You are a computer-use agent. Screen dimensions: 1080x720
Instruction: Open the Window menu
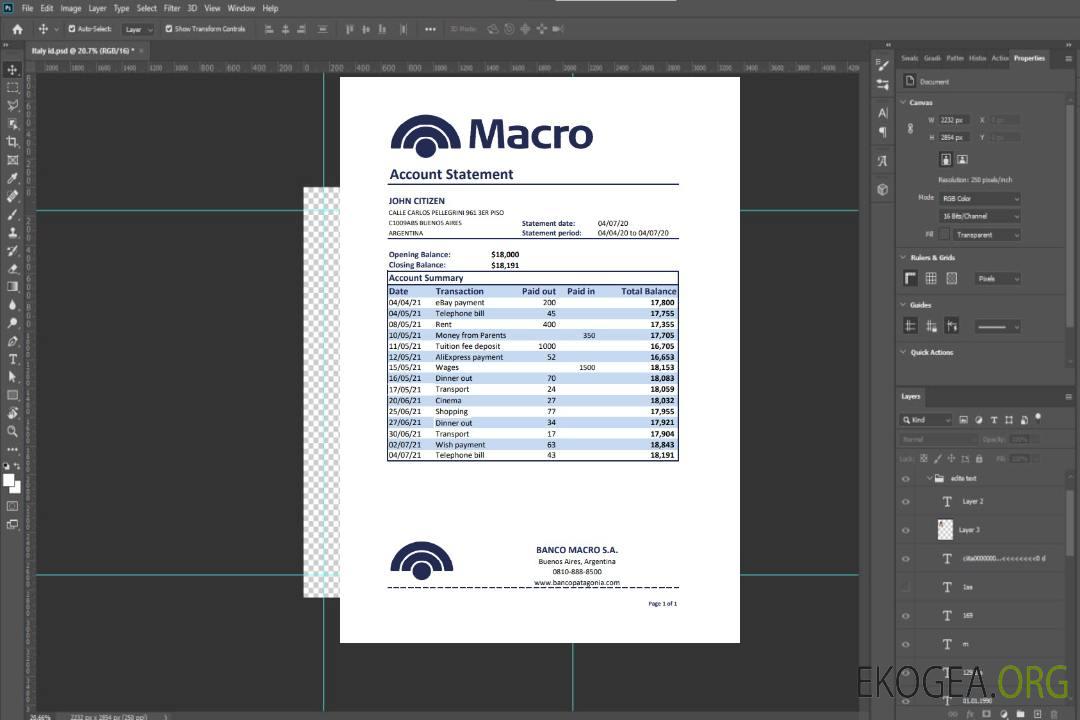tap(241, 8)
